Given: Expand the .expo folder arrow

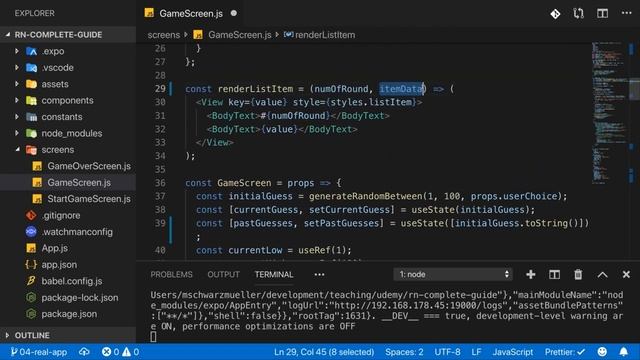Looking at the screenshot, I should point(17,51).
